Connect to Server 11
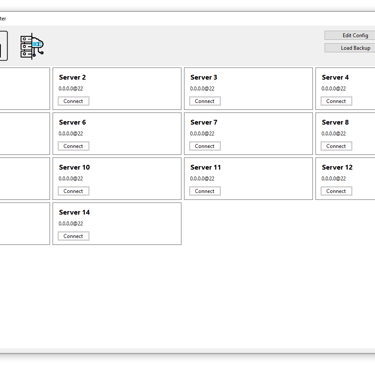This screenshot has width=375, height=366. coord(205,191)
